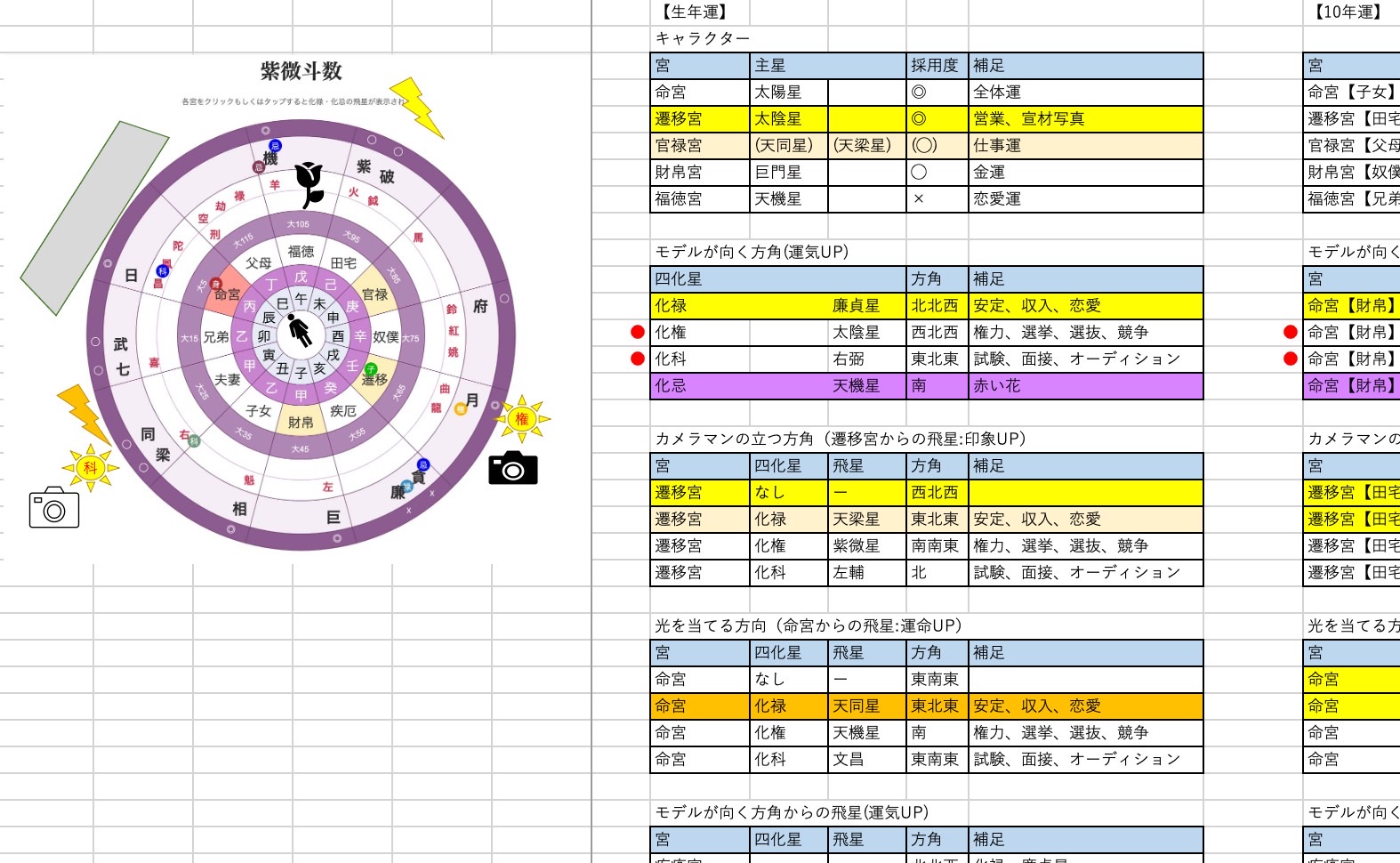Select the モデルが向く方角からの飛星(運気UP) heading
Viewport: 1400px width, 863px height.
(792, 813)
